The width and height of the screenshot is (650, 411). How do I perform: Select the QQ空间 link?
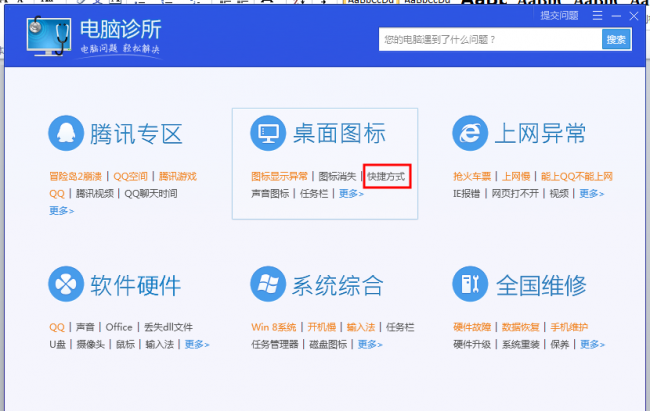click(x=131, y=176)
